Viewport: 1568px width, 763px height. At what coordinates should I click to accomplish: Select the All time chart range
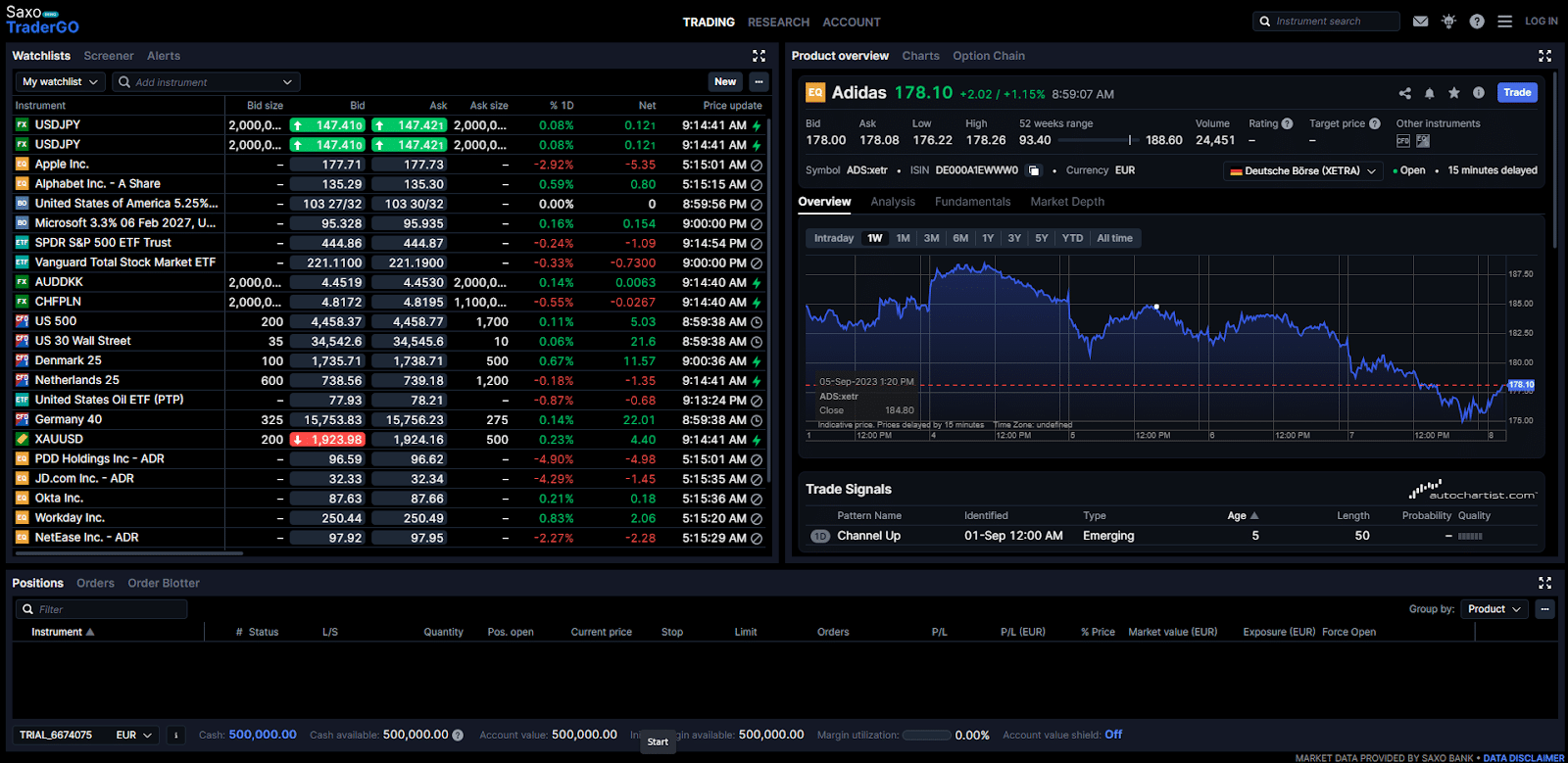(1115, 238)
